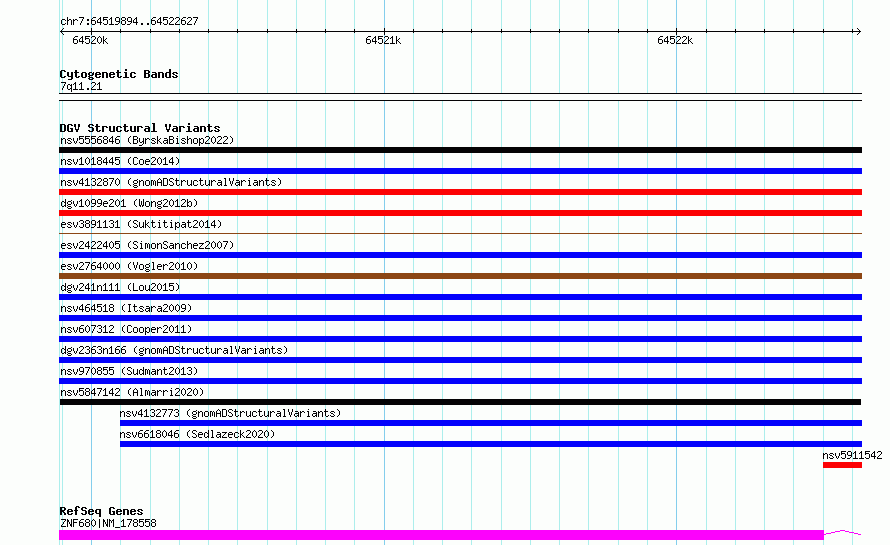Select the short red nsv5911542 bar
890x545 pixels.
842,465
